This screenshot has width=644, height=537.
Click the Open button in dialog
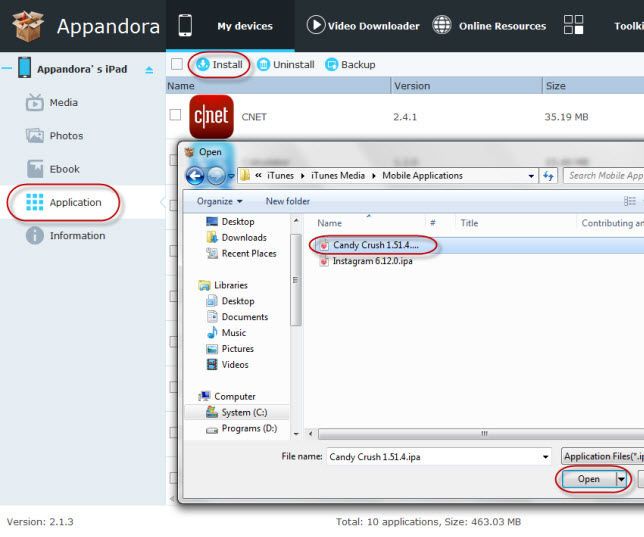[589, 479]
